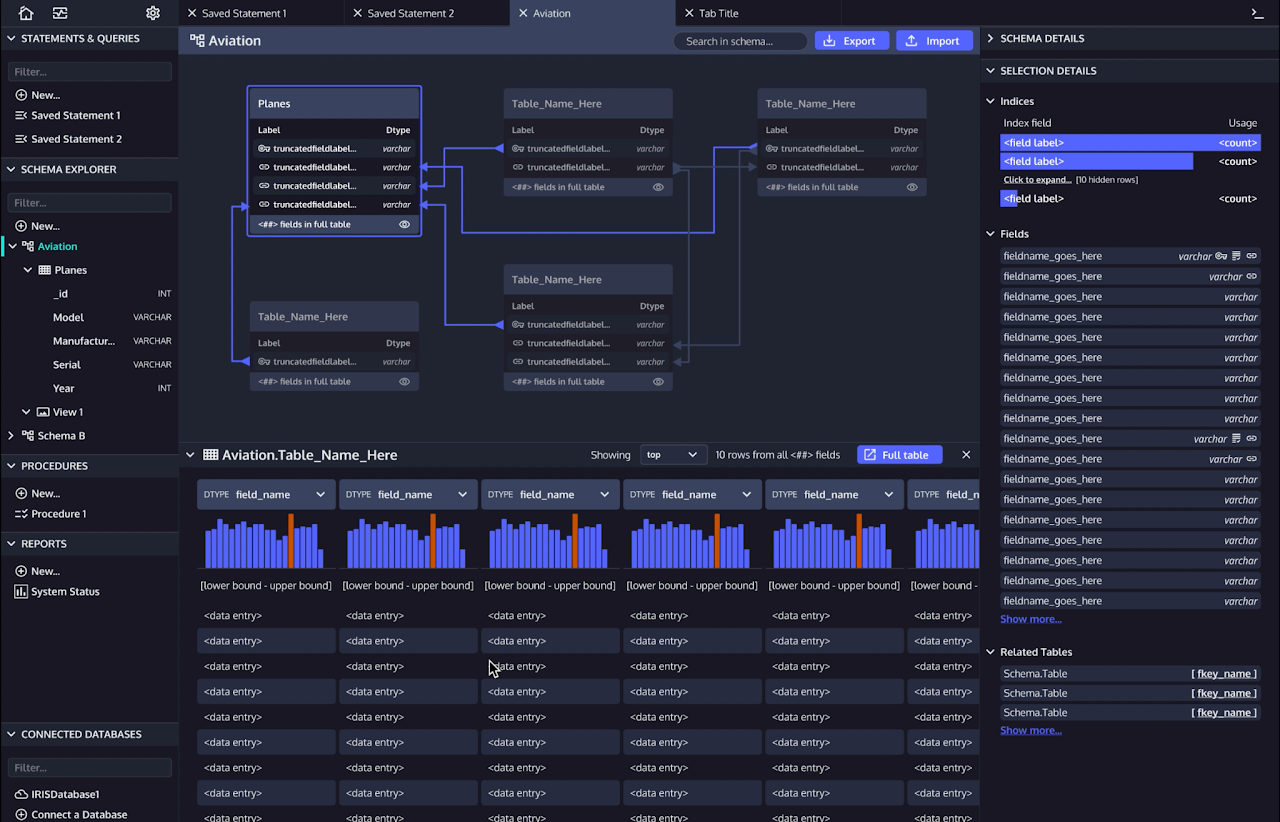Viewport: 1280px width, 822px height.
Task: Click Show more under Related Tables
Action: click(1031, 731)
